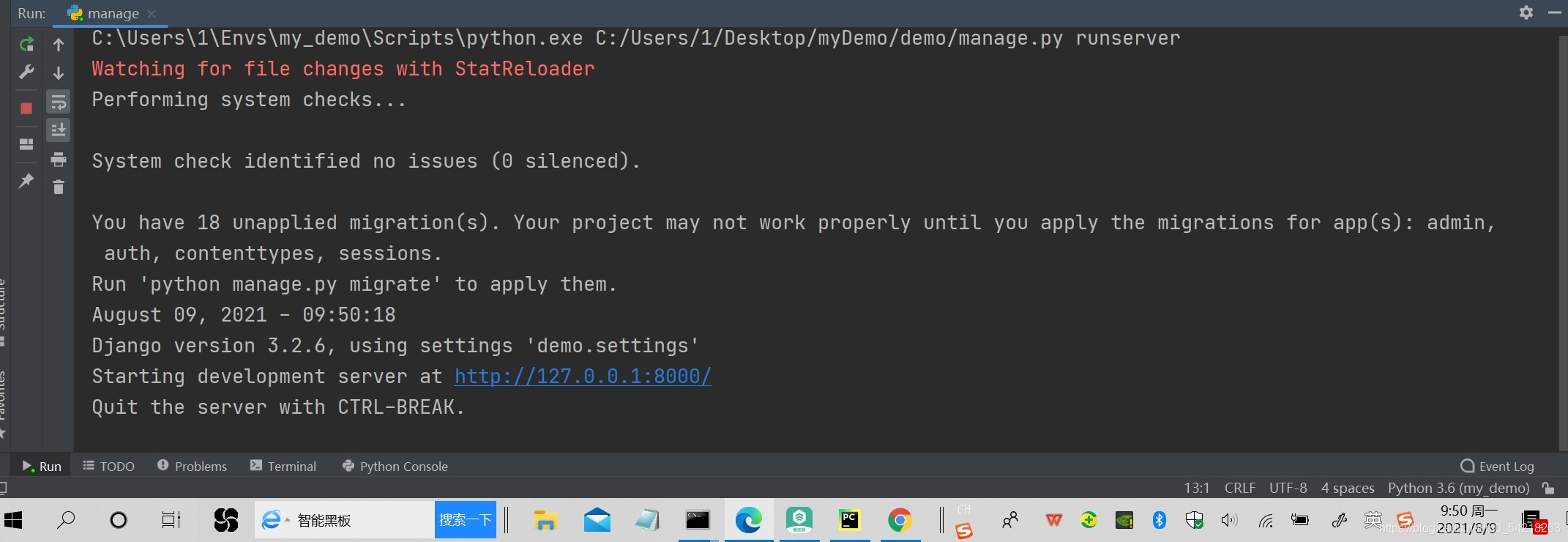1568x542 pixels.
Task: Open the taskbar clock showing 9:50
Action: coord(1469,519)
